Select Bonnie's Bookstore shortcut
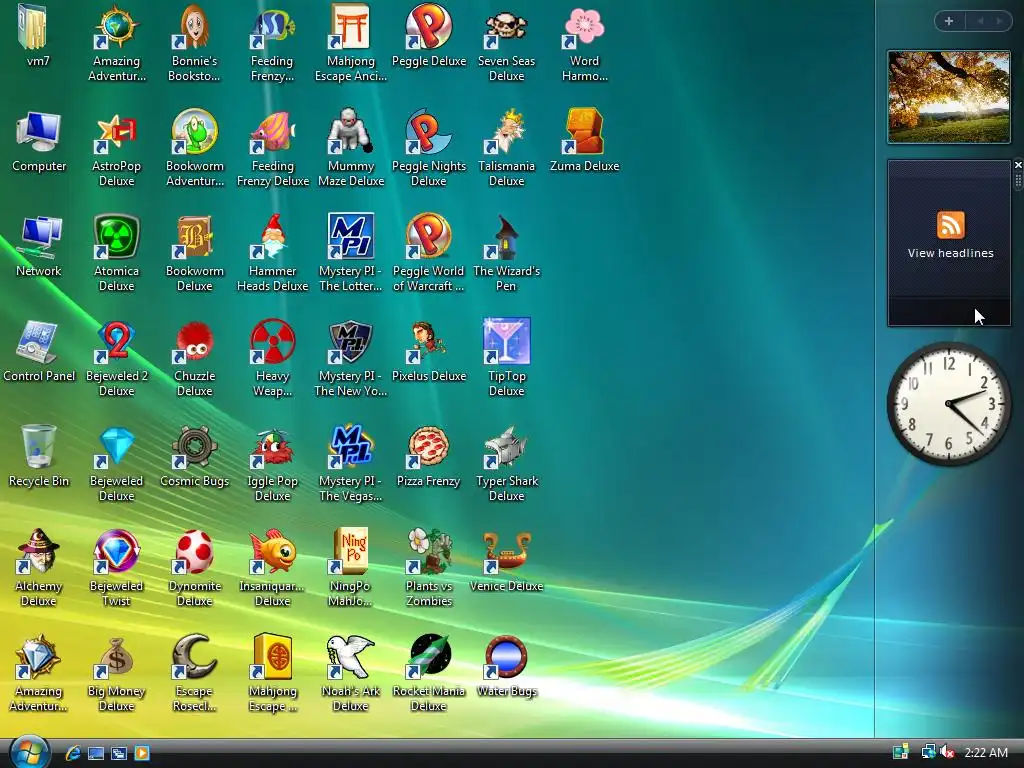The image size is (1024, 768). [194, 44]
